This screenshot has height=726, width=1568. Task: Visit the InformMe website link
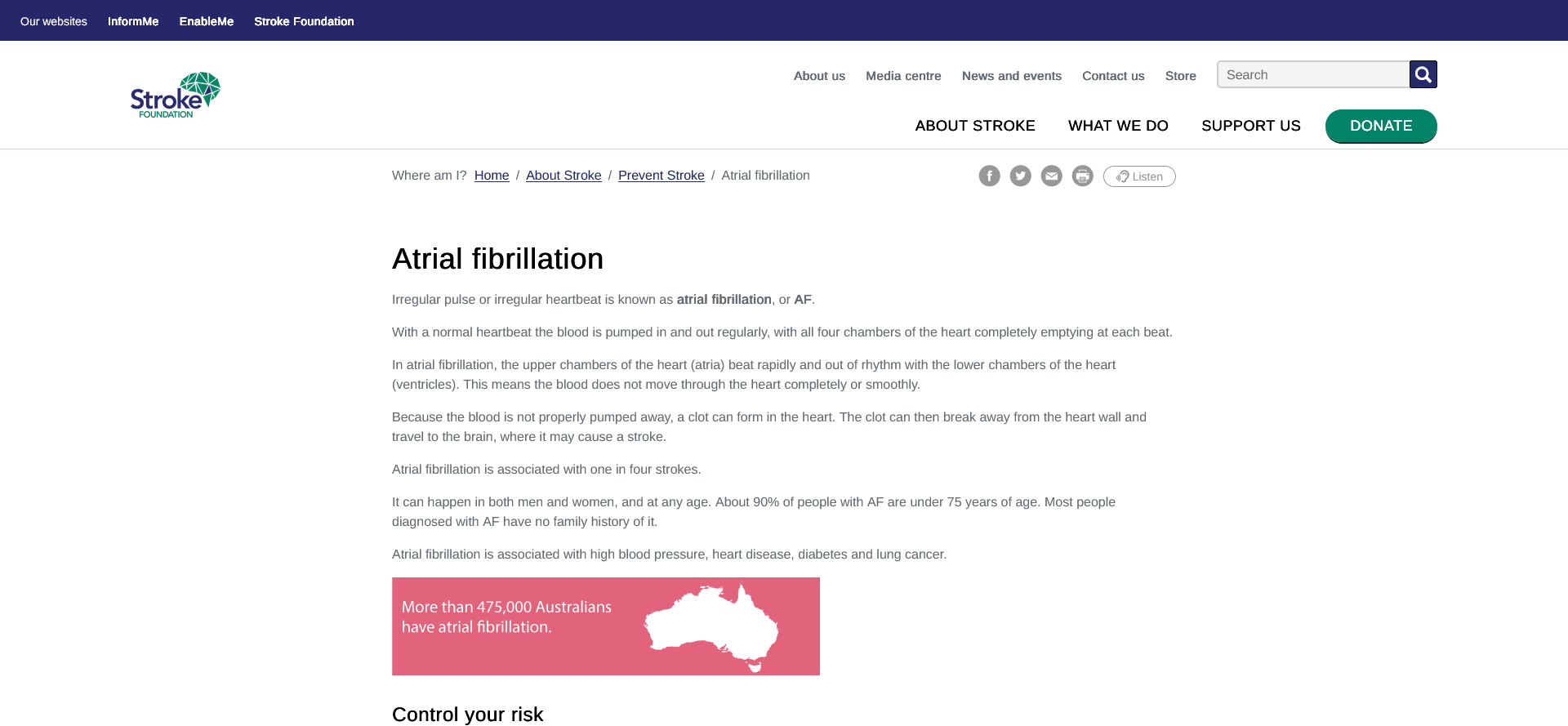(x=133, y=21)
